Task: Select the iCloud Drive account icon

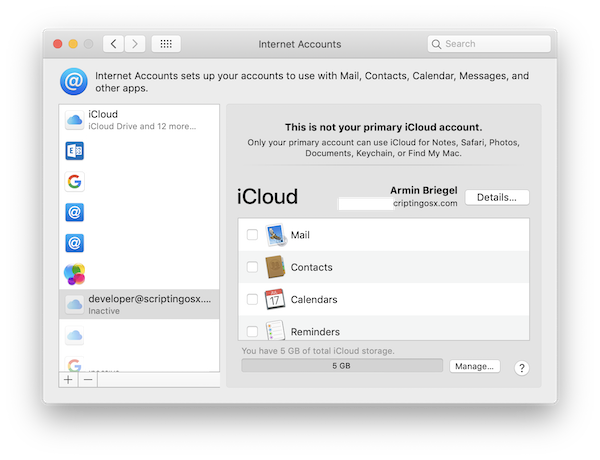Action: tap(75, 120)
